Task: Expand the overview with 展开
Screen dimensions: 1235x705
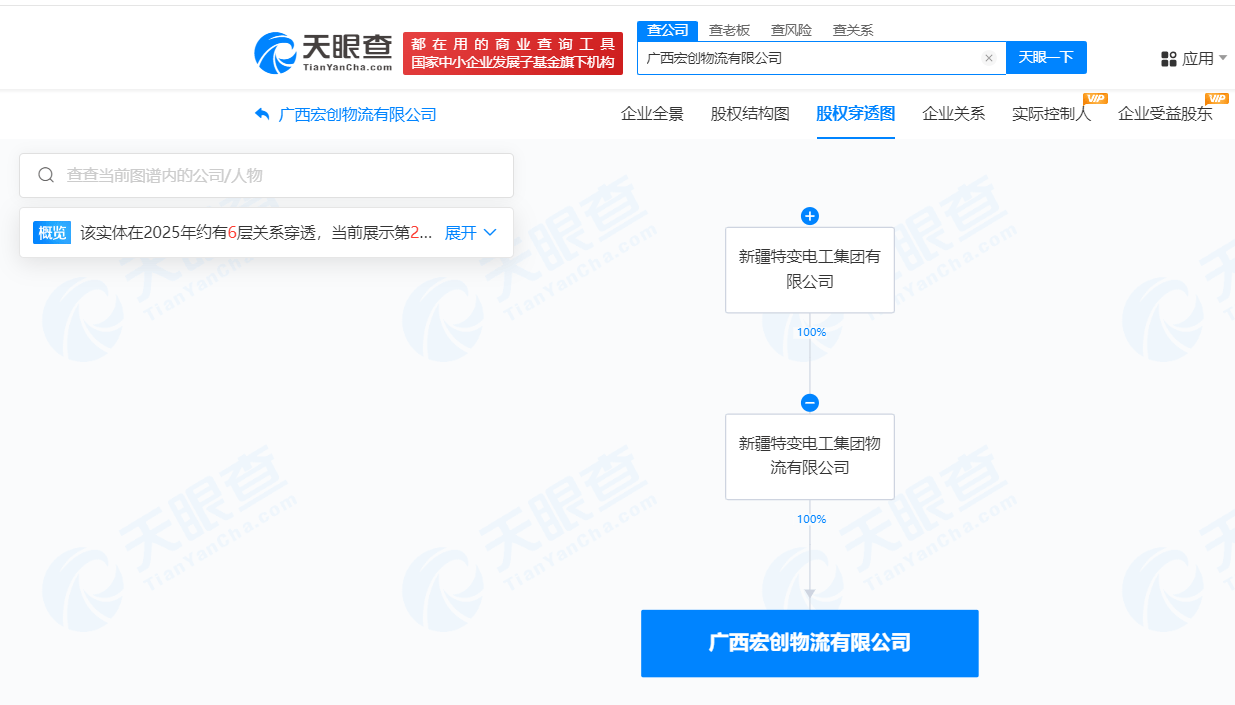Action: (x=470, y=232)
